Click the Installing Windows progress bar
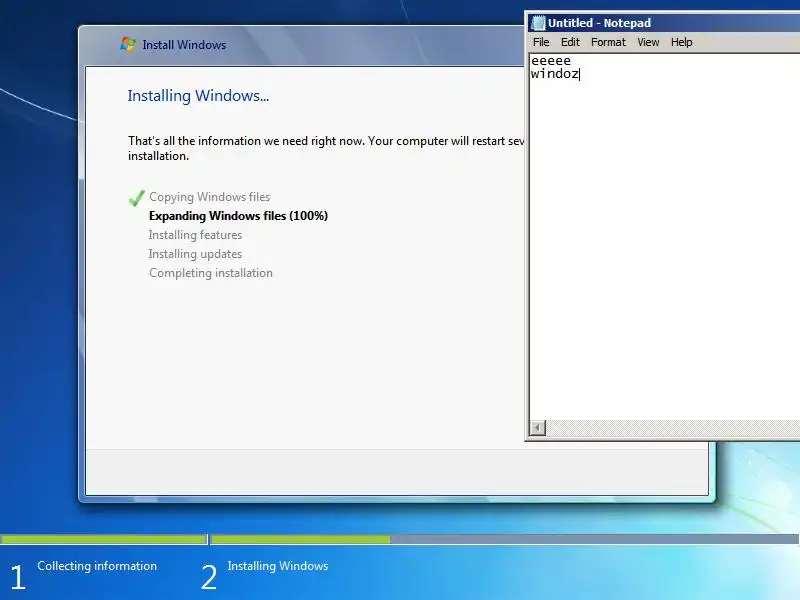This screenshot has width=800, height=600. pos(505,539)
